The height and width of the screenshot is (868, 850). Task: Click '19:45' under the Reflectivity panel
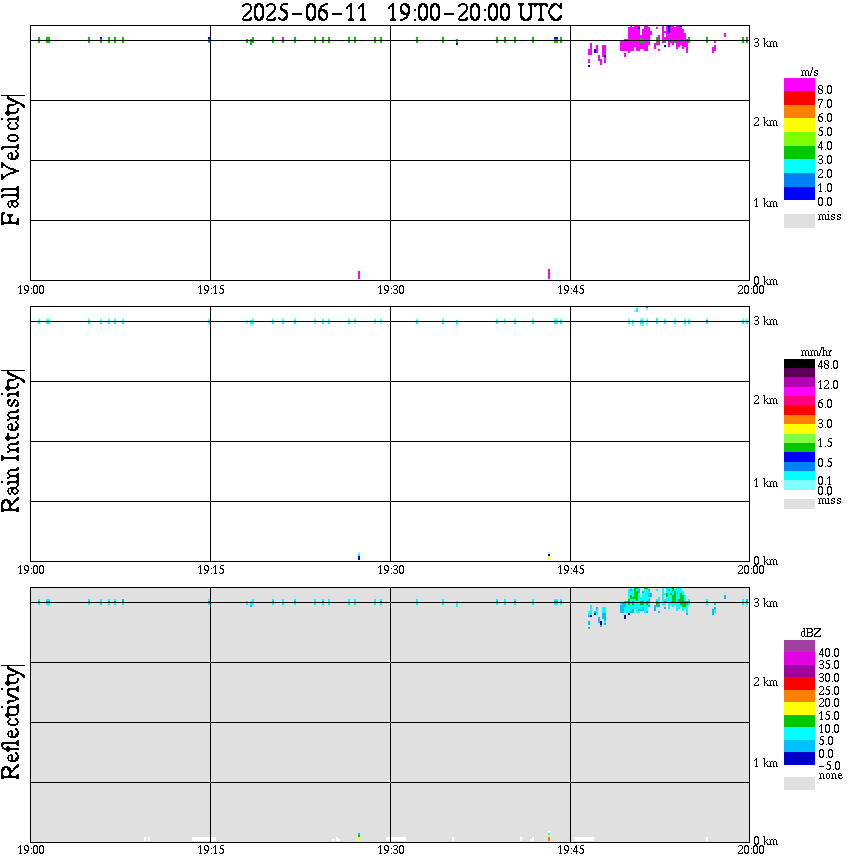(x=571, y=850)
